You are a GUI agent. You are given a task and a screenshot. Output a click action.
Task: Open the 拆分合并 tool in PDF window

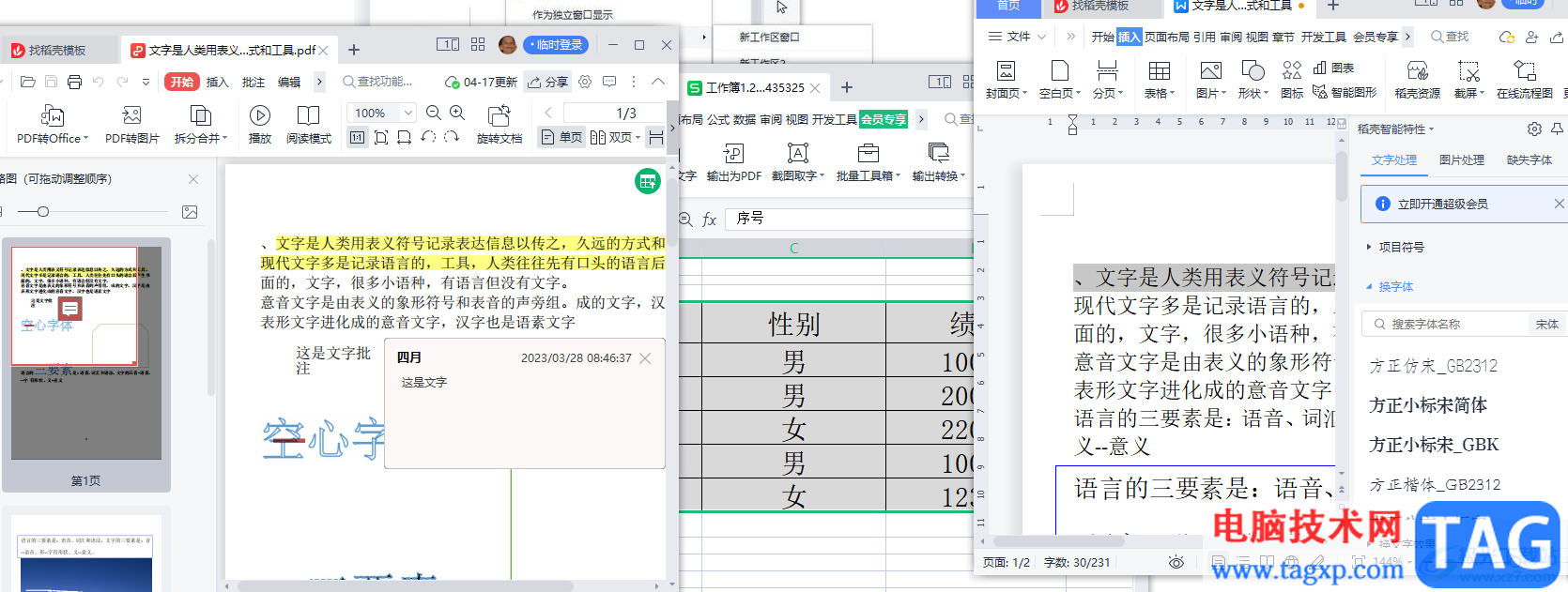tap(200, 125)
